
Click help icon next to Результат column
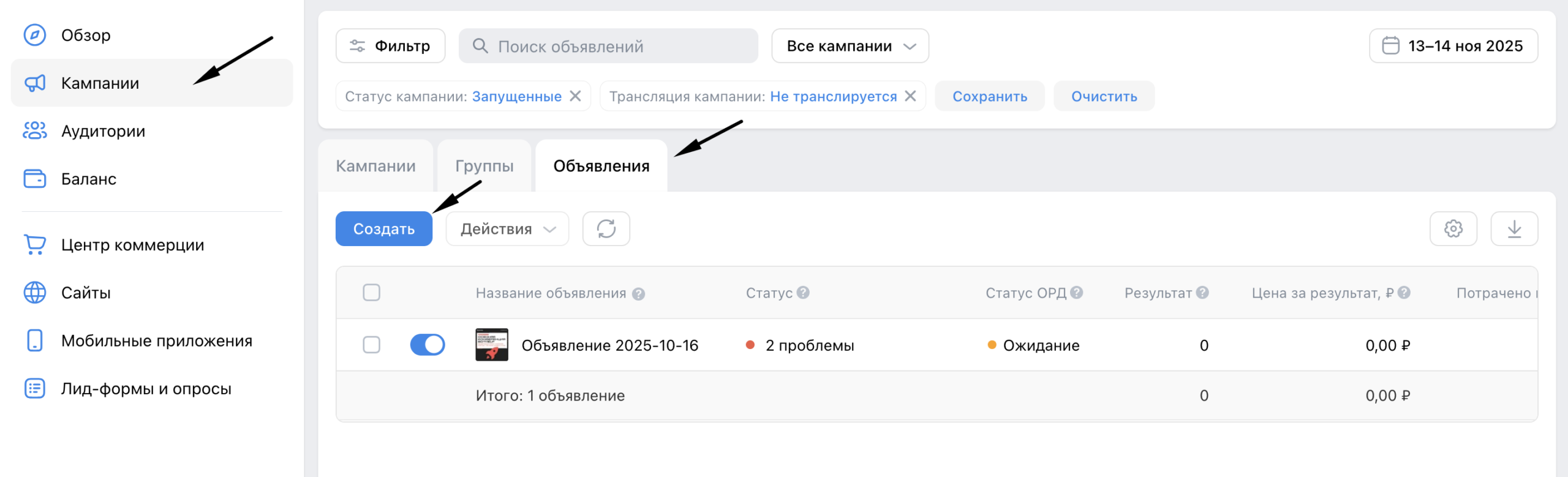[x=1202, y=293]
